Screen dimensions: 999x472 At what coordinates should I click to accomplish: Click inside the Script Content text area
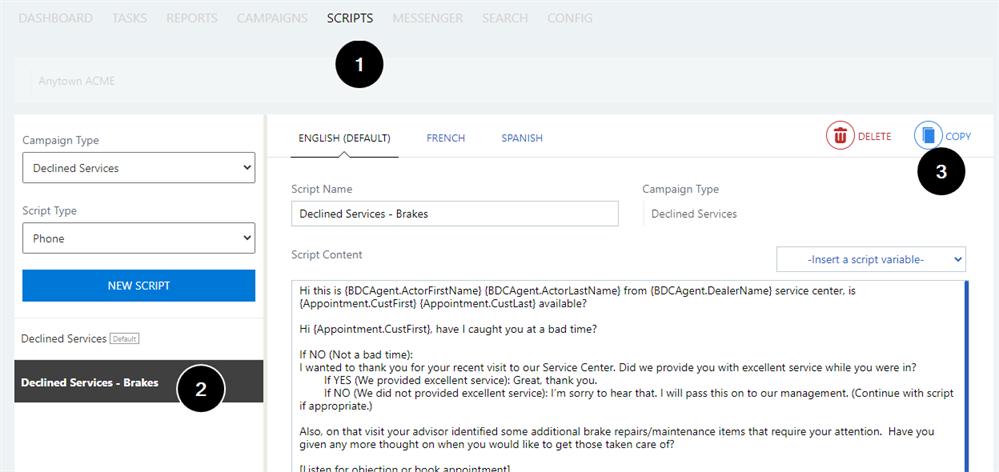tap(628, 376)
